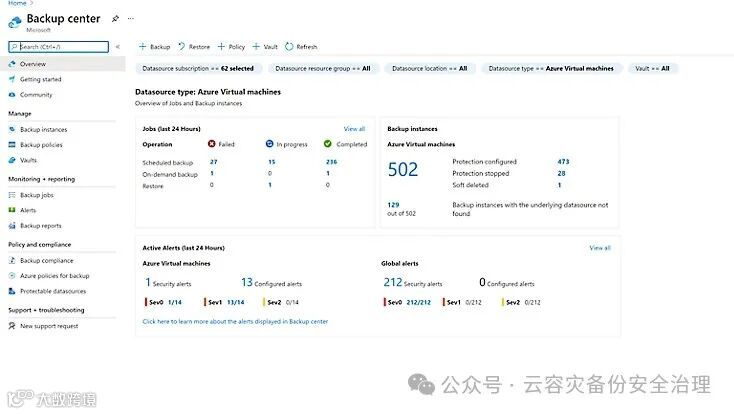The width and height of the screenshot is (734, 414).
Task: Open the Overview menu item
Action: pyautogui.click(x=63, y=64)
